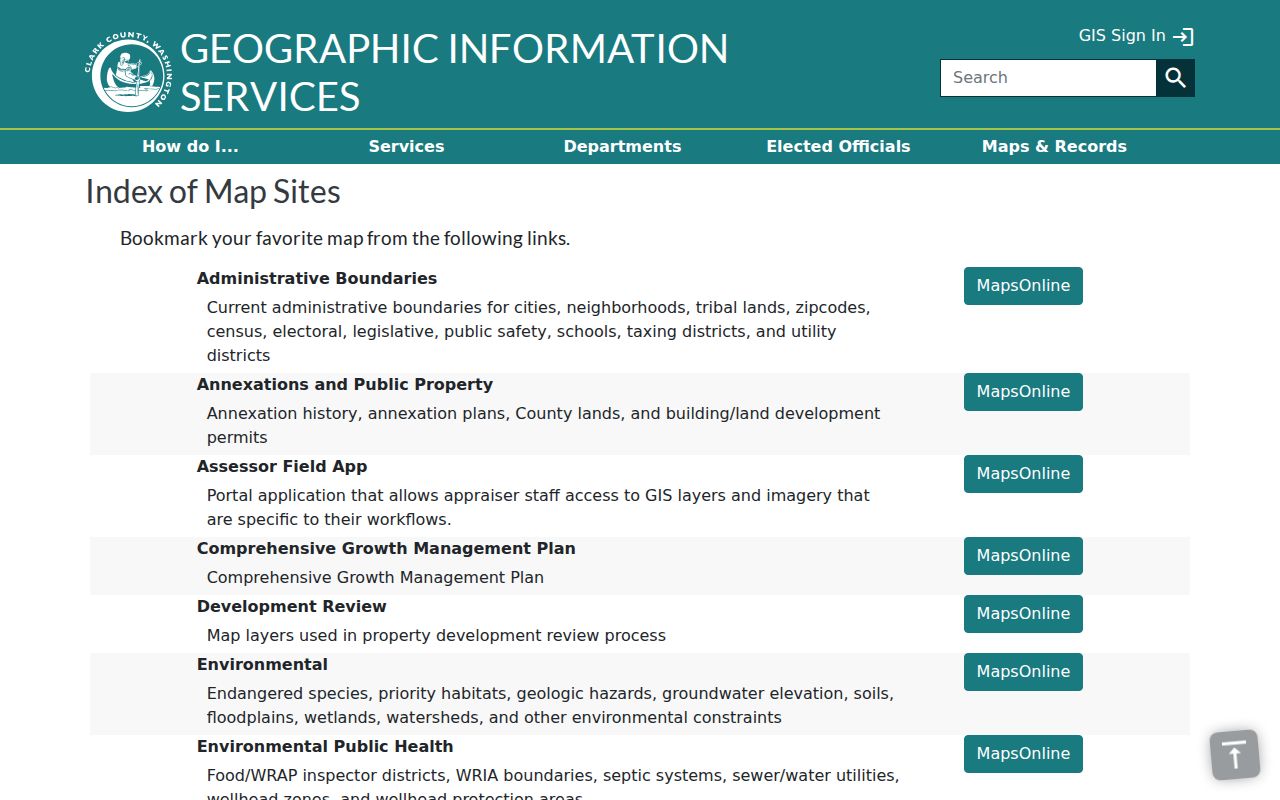Select the Development Review heading
Viewport: 1280px width, 800px height.
[292, 606]
